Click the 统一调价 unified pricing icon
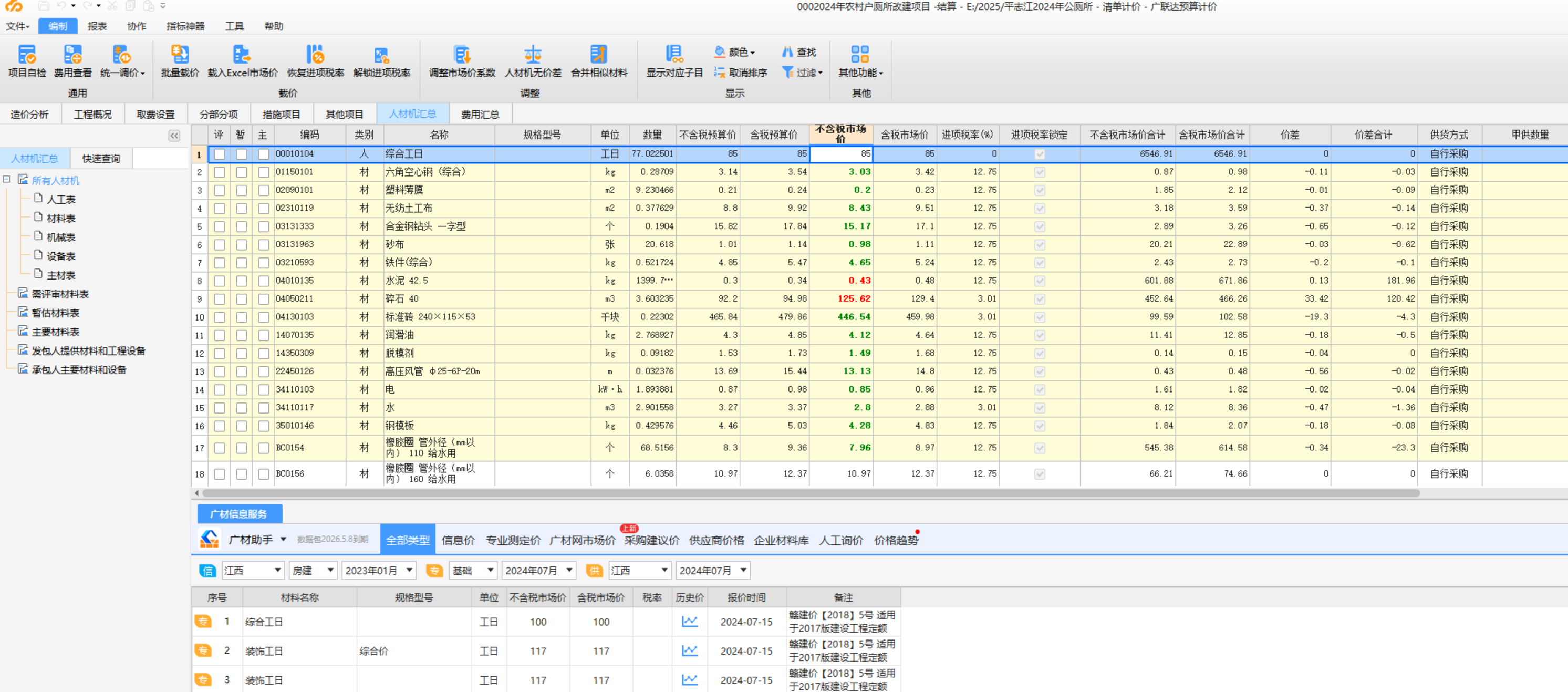 [121, 54]
